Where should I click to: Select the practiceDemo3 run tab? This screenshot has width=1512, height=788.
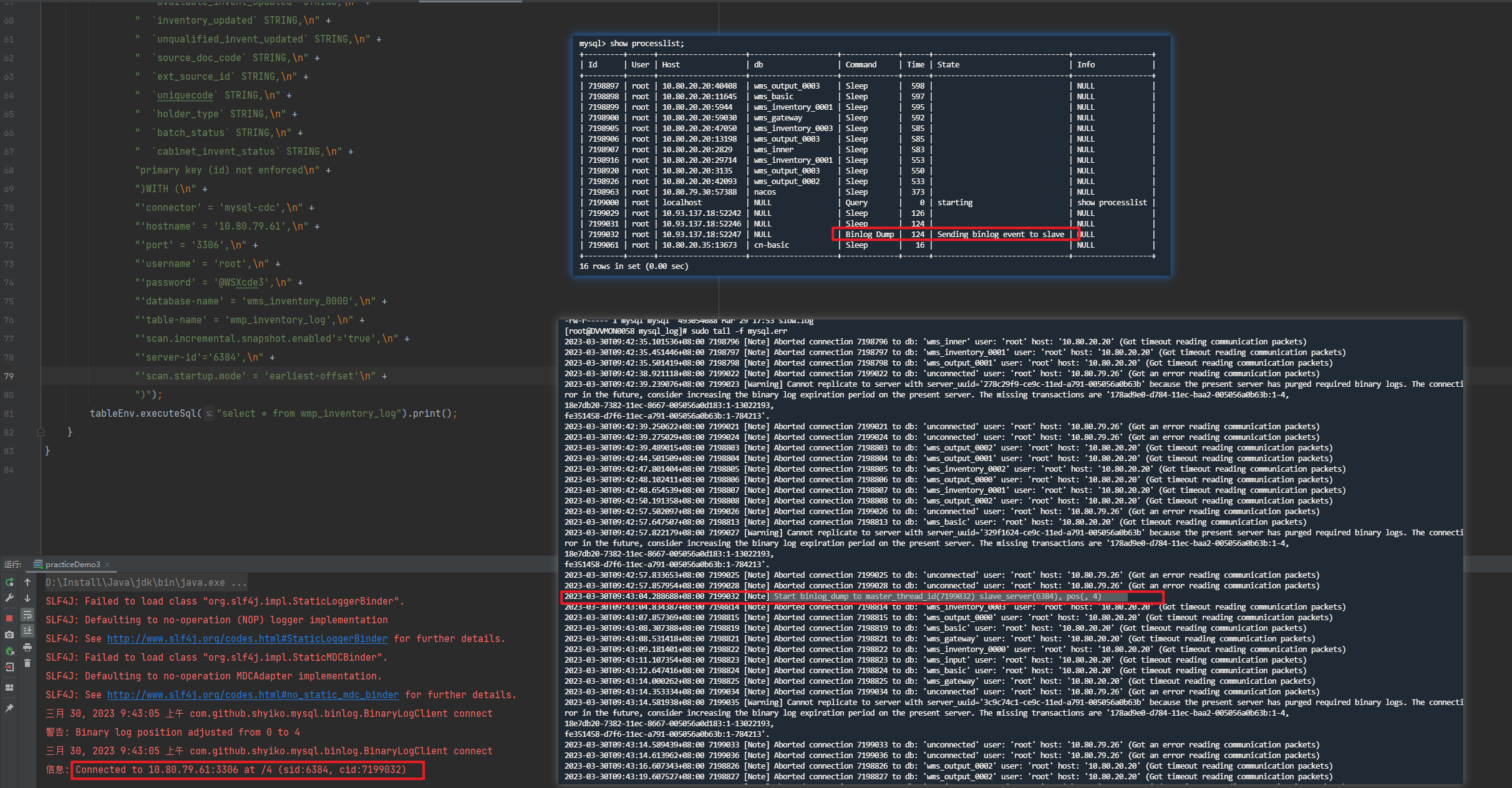(72, 564)
